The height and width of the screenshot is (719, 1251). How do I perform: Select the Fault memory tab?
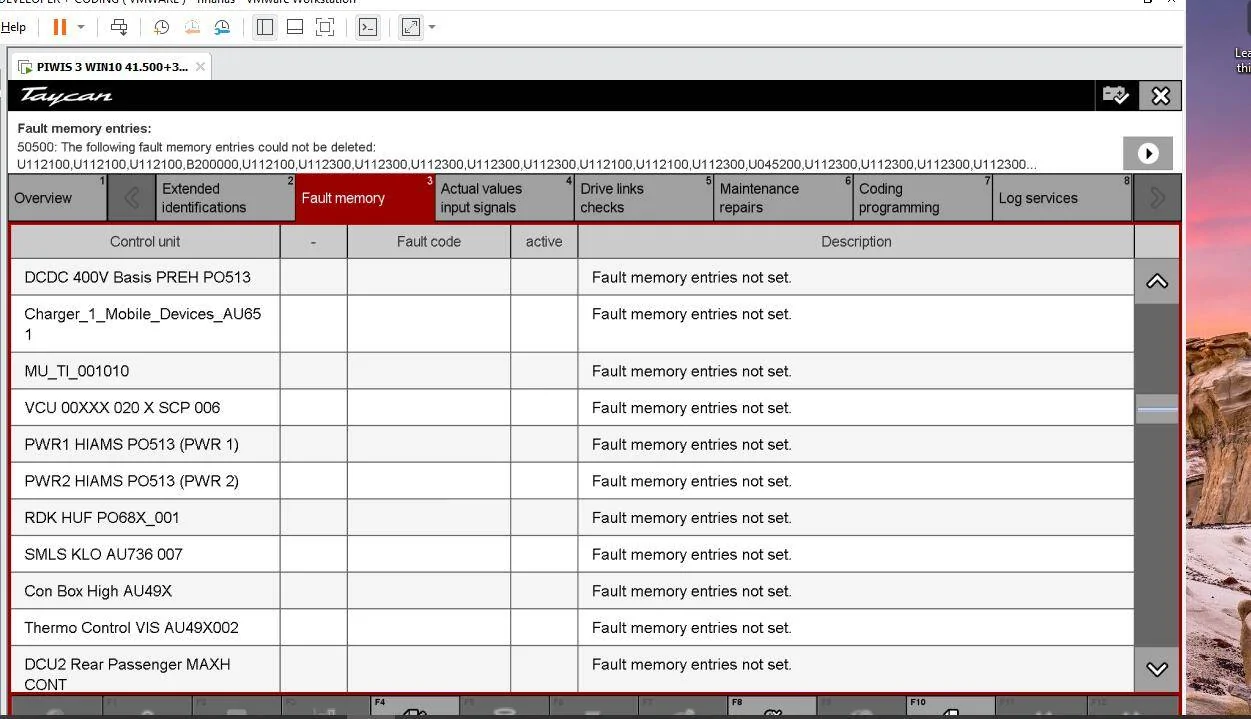tap(365, 198)
